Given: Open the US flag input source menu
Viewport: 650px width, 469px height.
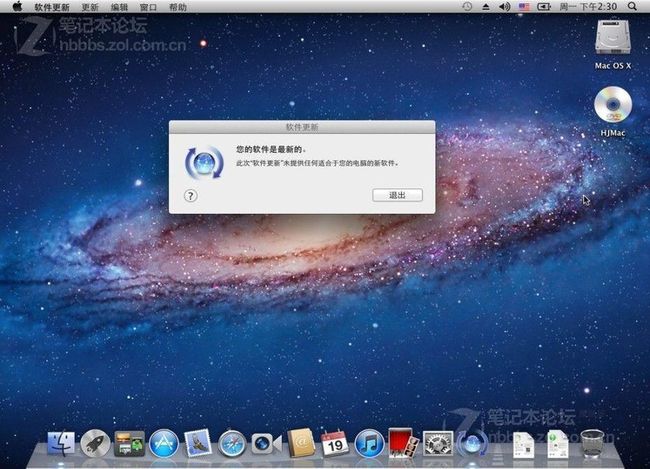Looking at the screenshot, I should (x=524, y=7).
